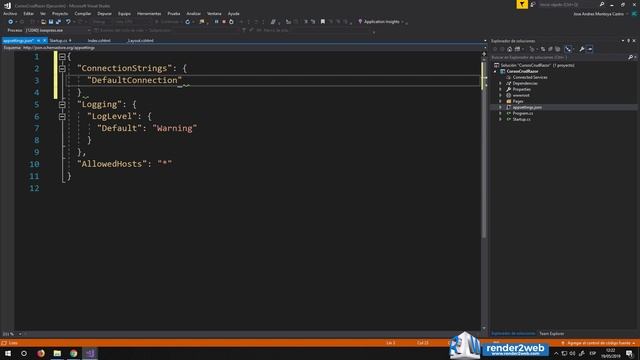Screen dimensions: 640x360
Task: Toggle the Solution Explorer sync active document icon
Action: [x=568, y=49]
